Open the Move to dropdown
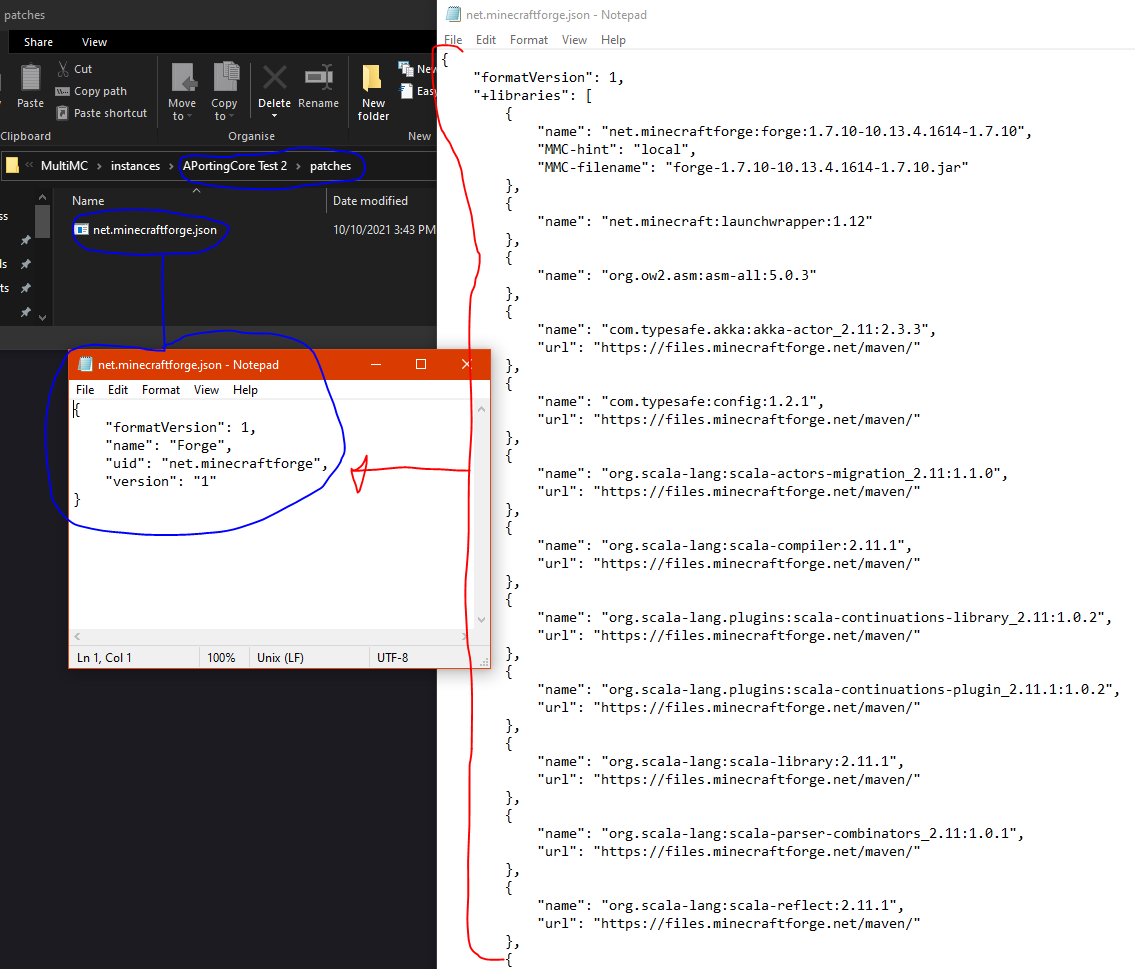The height and width of the screenshot is (969, 1135). click(x=182, y=91)
